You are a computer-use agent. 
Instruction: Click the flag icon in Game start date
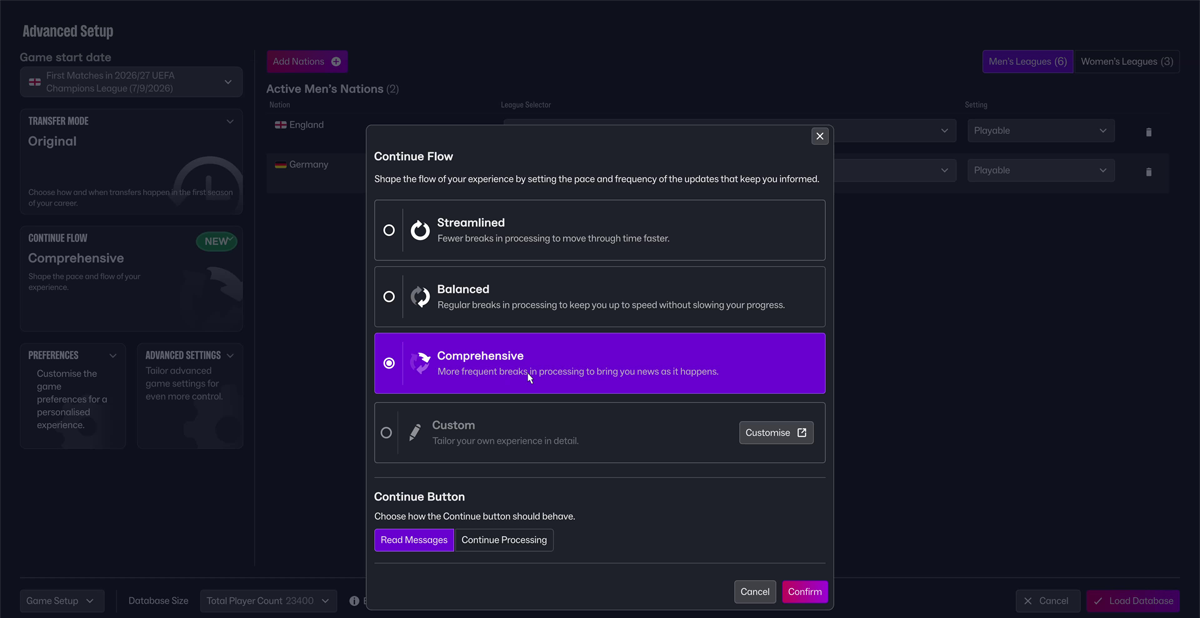(35, 82)
